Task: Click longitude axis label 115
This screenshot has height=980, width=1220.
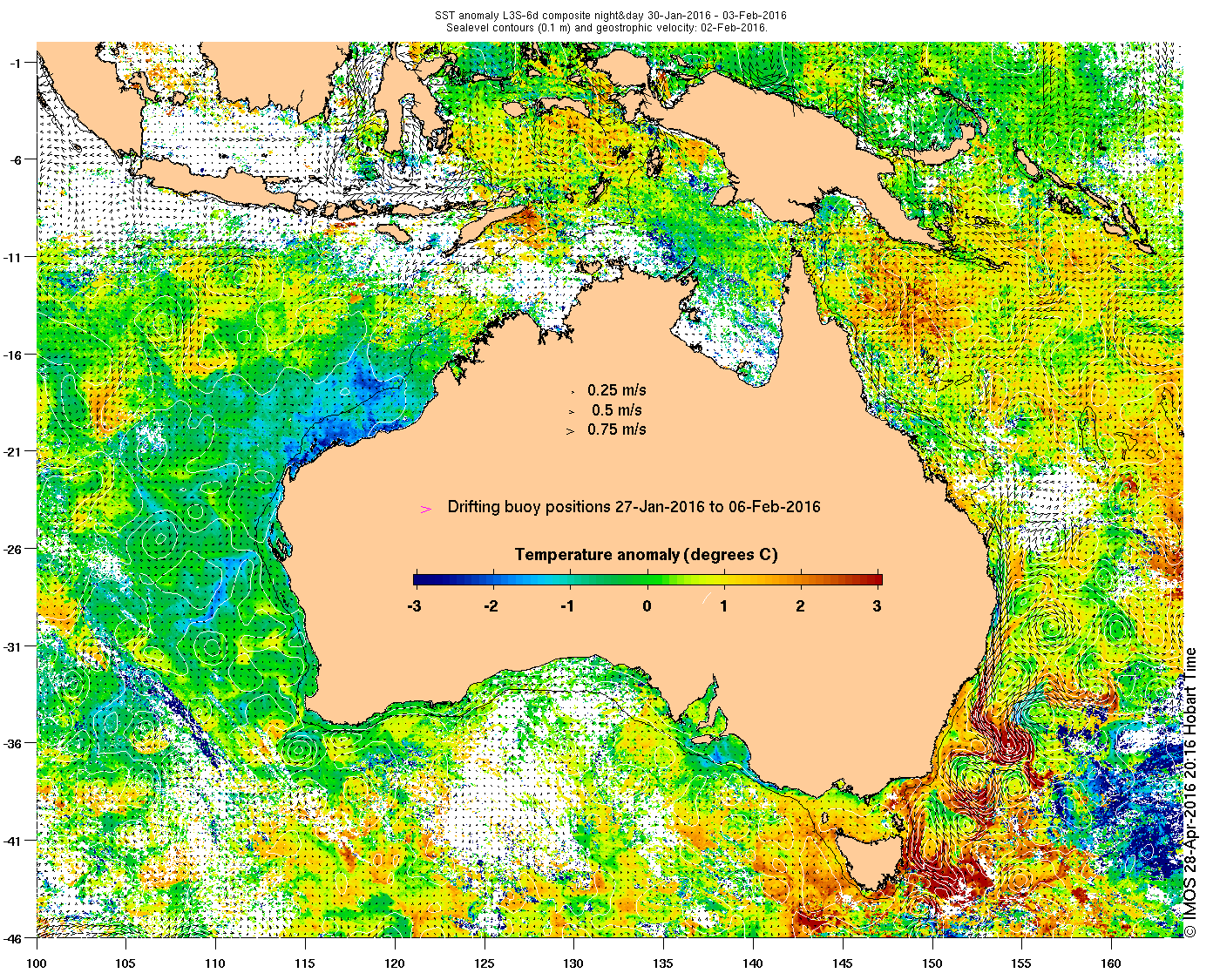Action: 305,963
